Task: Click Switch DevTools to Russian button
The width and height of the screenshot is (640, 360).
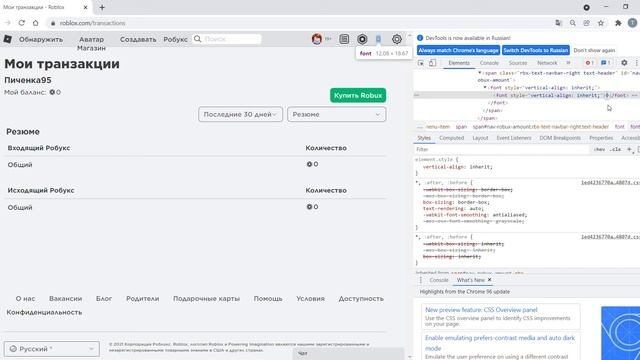Action: pos(536,50)
